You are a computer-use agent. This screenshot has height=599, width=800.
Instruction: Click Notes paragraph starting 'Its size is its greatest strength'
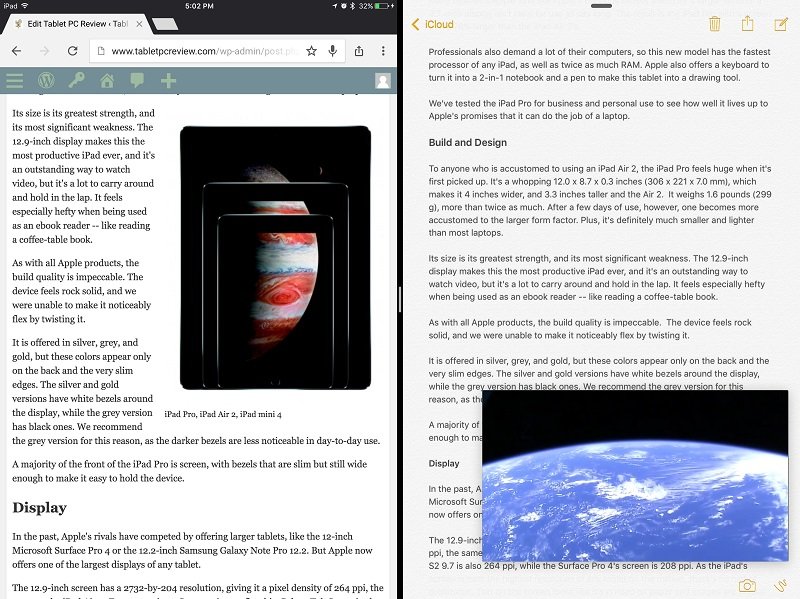597,278
